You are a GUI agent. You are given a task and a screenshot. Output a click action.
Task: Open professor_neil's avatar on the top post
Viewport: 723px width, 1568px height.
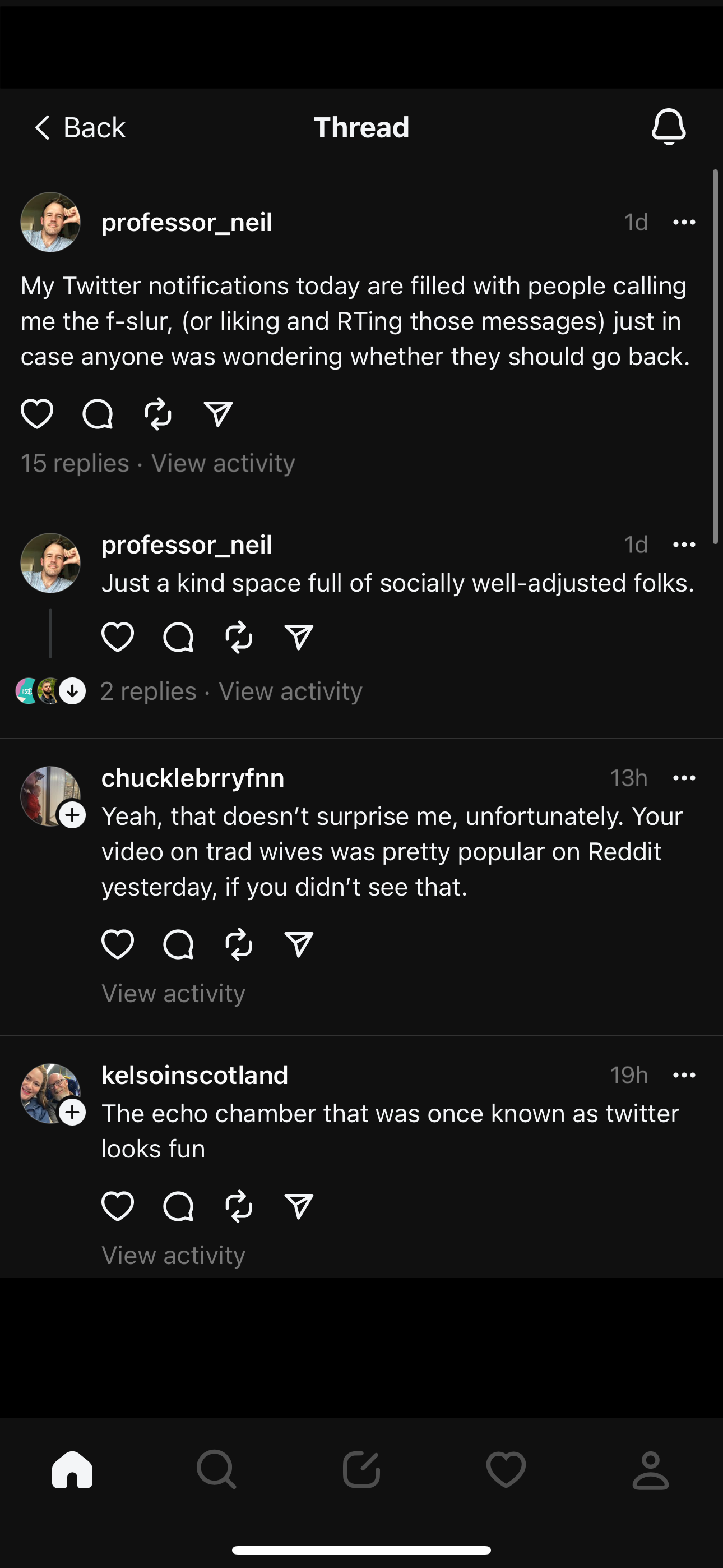(x=50, y=222)
